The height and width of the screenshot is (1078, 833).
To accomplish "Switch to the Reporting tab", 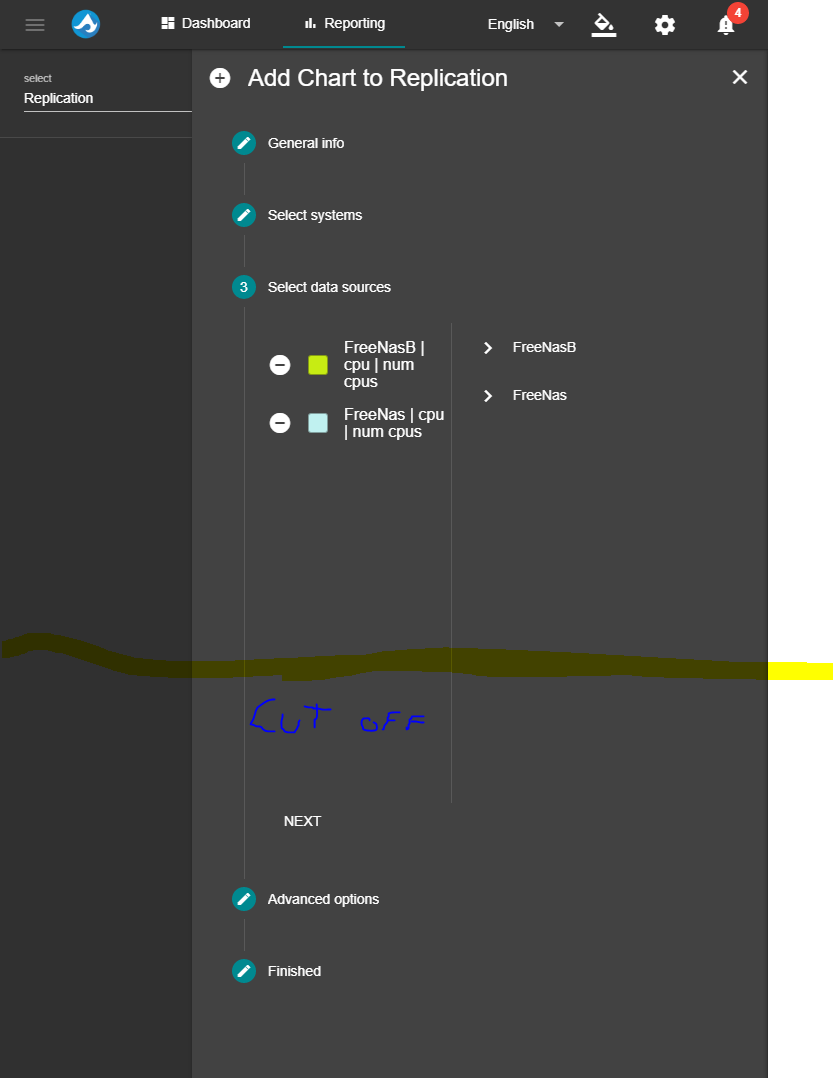I will [x=344, y=23].
